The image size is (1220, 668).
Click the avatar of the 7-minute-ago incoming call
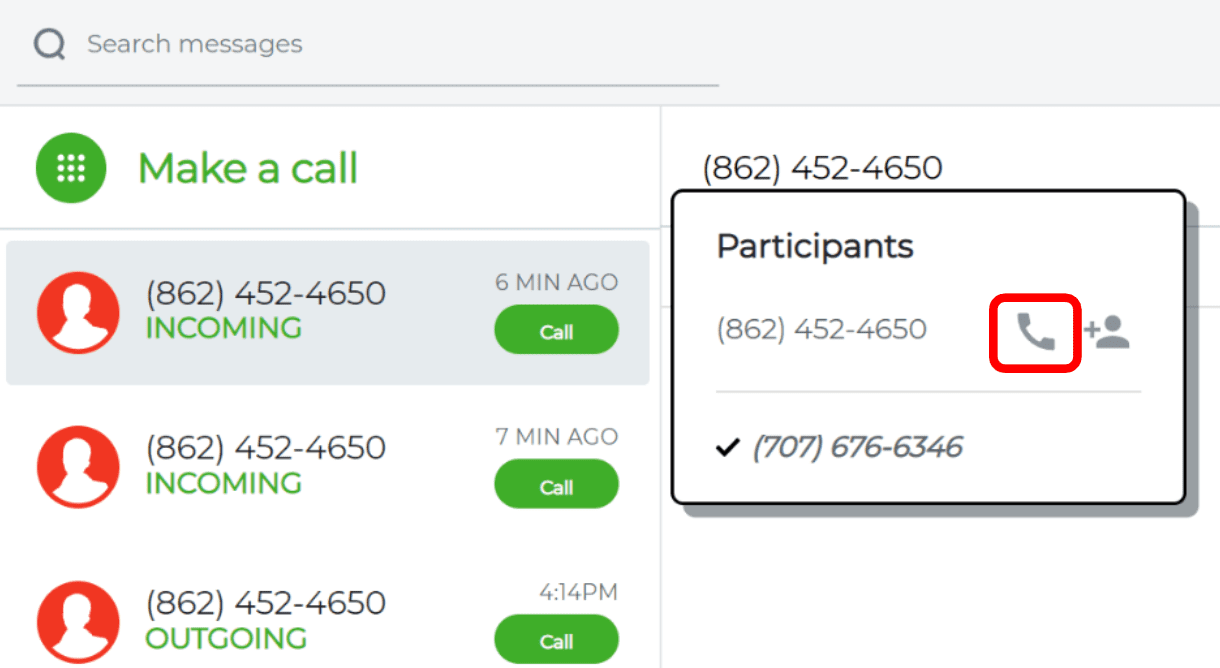tap(78, 467)
